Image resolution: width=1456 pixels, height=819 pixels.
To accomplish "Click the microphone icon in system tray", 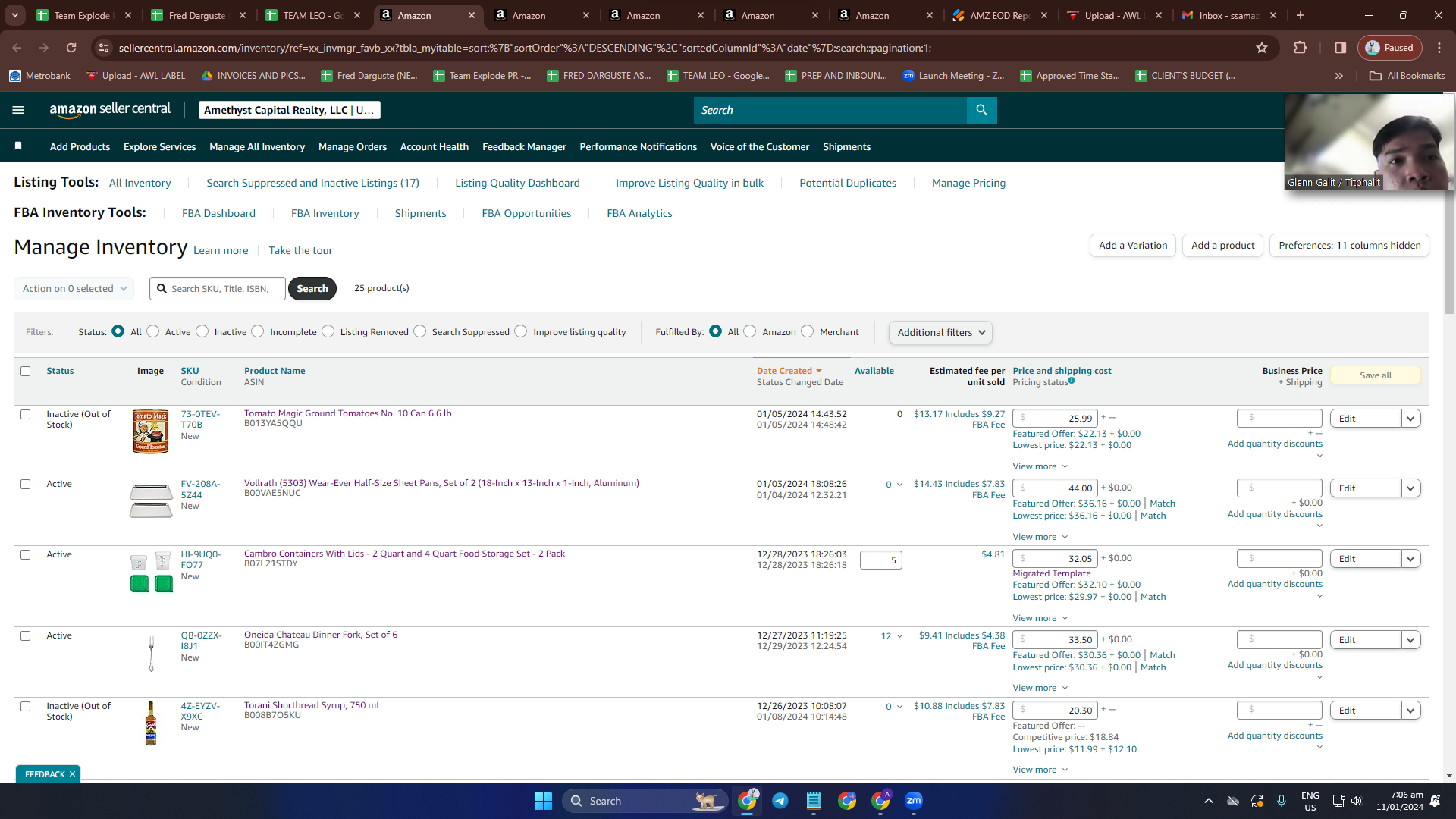I will [1282, 801].
